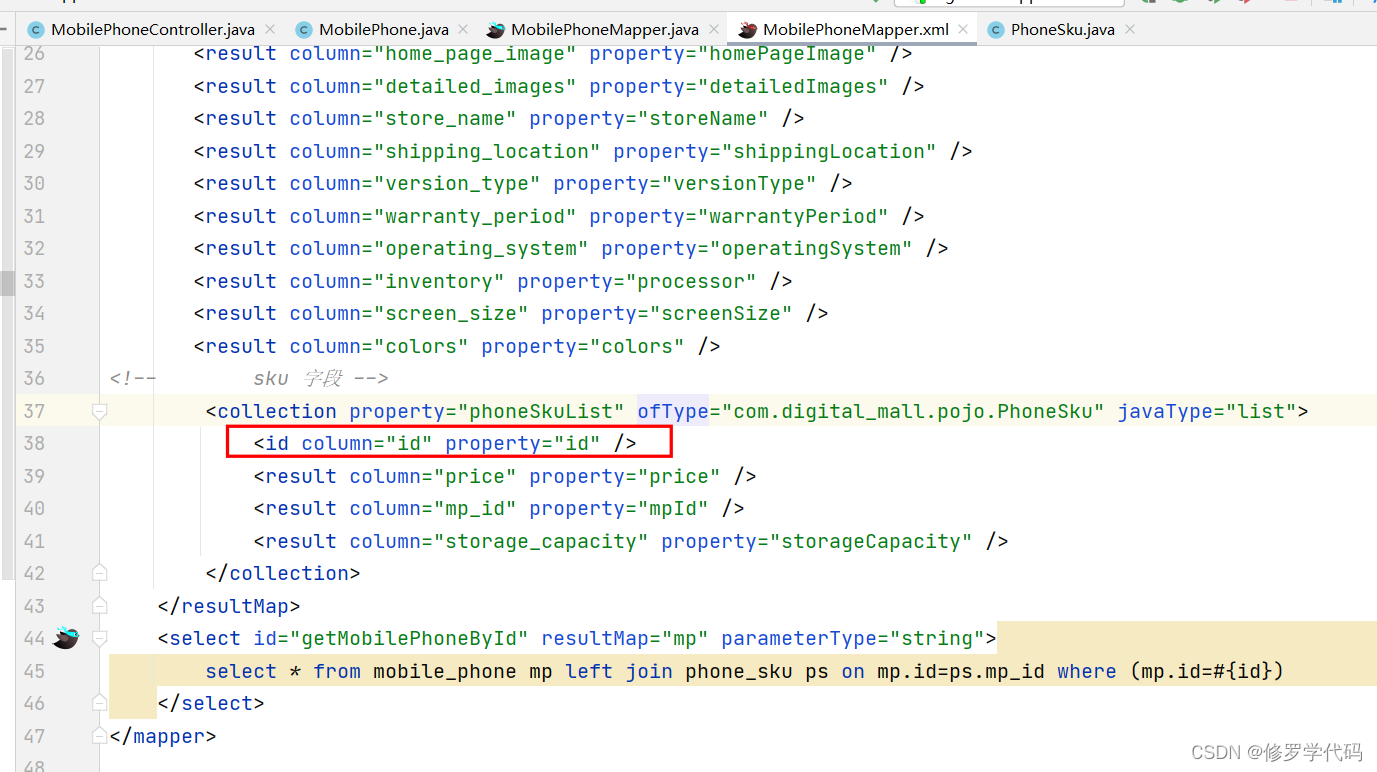
Task: Click the #{id} parameter in SQL
Action: 1241,671
